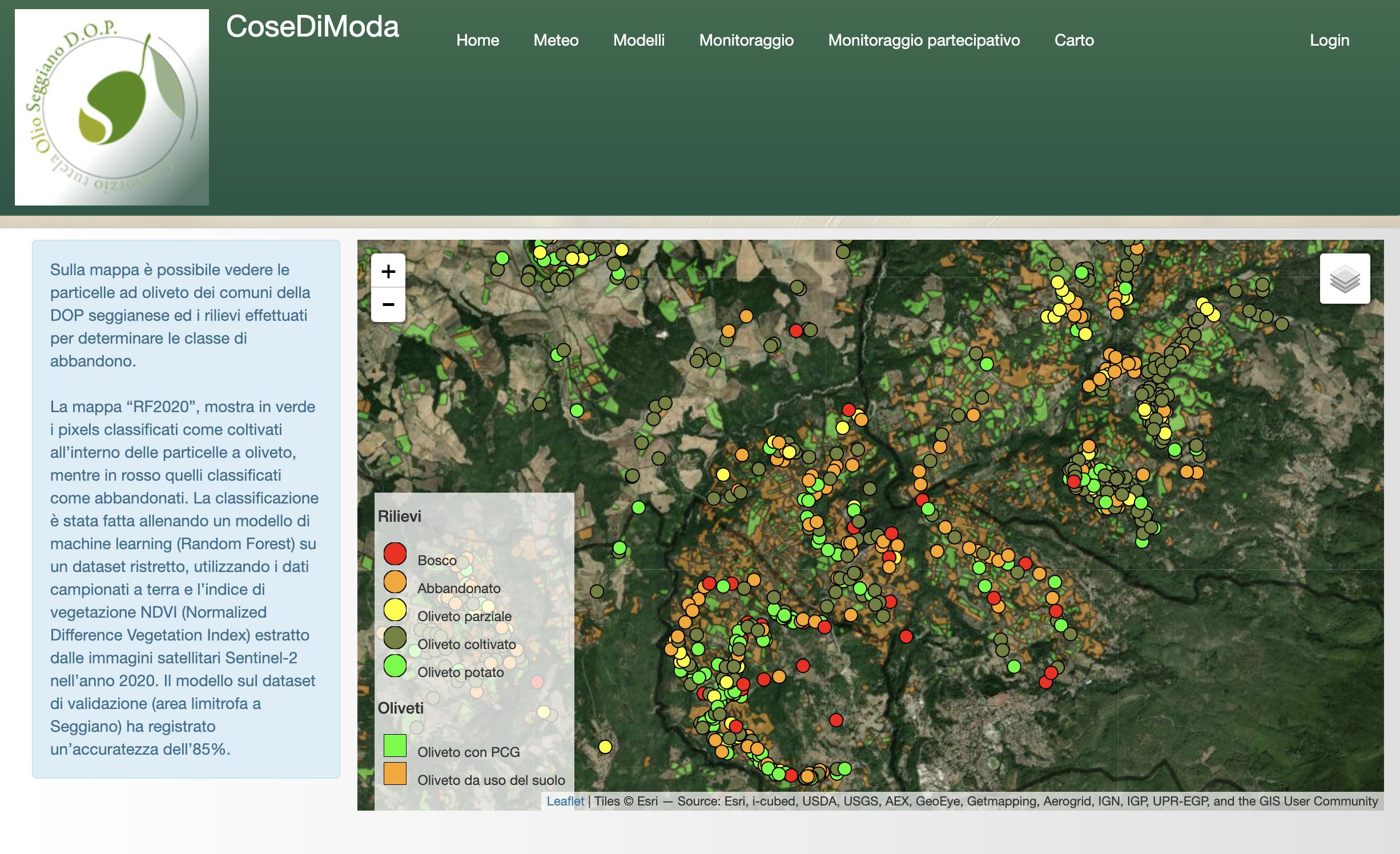Image resolution: width=1400 pixels, height=854 pixels.
Task: Click the CoseDiModa site title
Action: tap(312, 27)
